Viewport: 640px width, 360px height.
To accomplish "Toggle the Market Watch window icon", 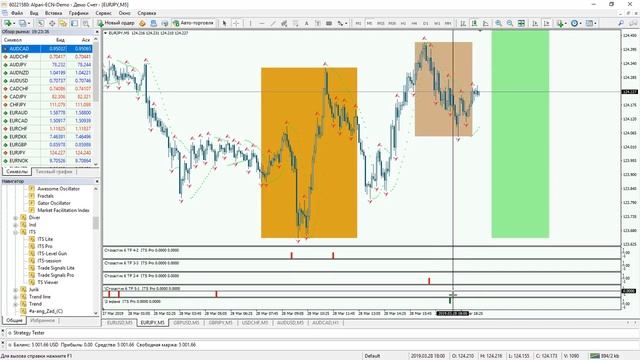I will [41, 23].
